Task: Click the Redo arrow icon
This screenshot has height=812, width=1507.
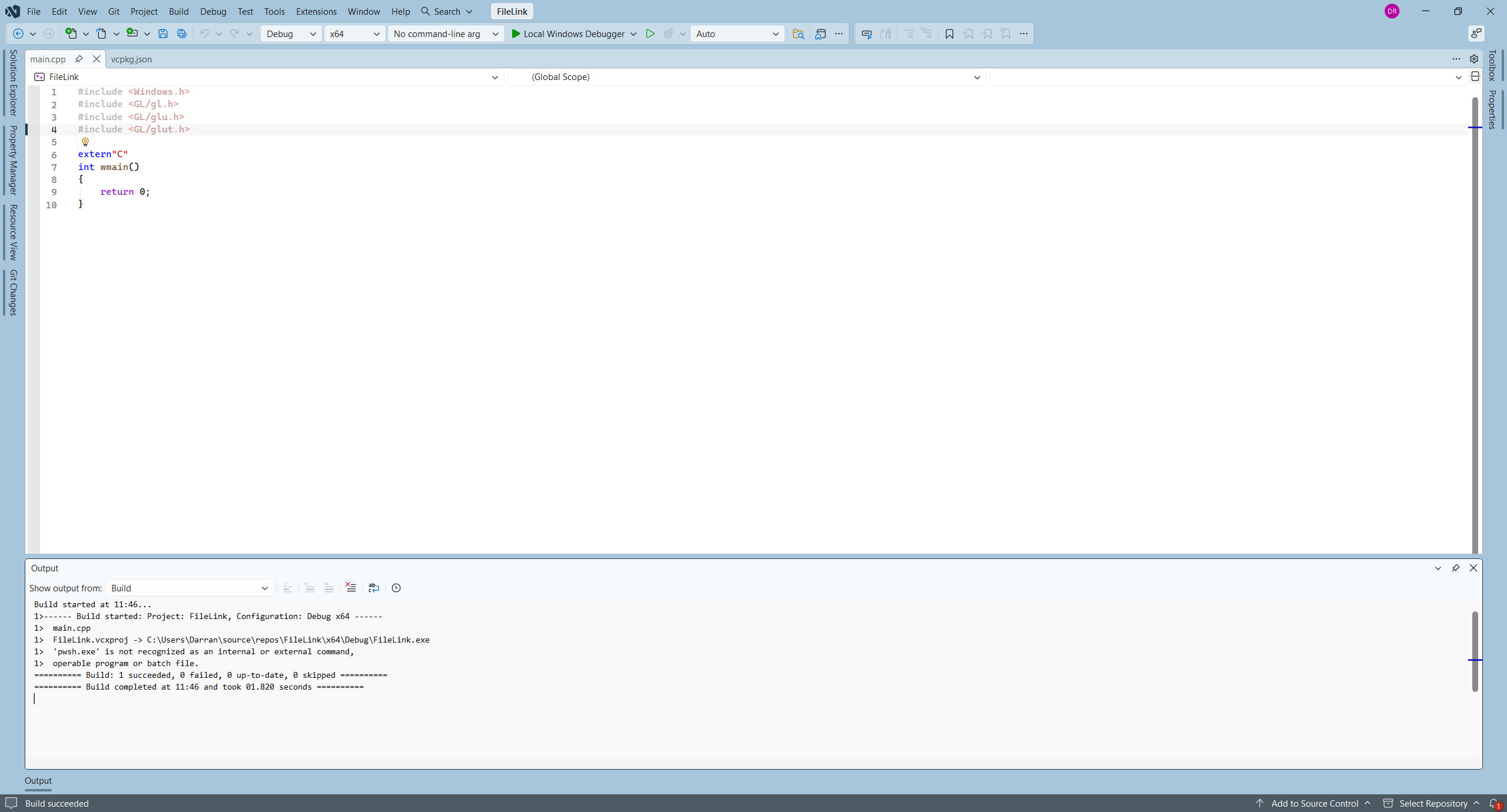Action: tap(234, 34)
